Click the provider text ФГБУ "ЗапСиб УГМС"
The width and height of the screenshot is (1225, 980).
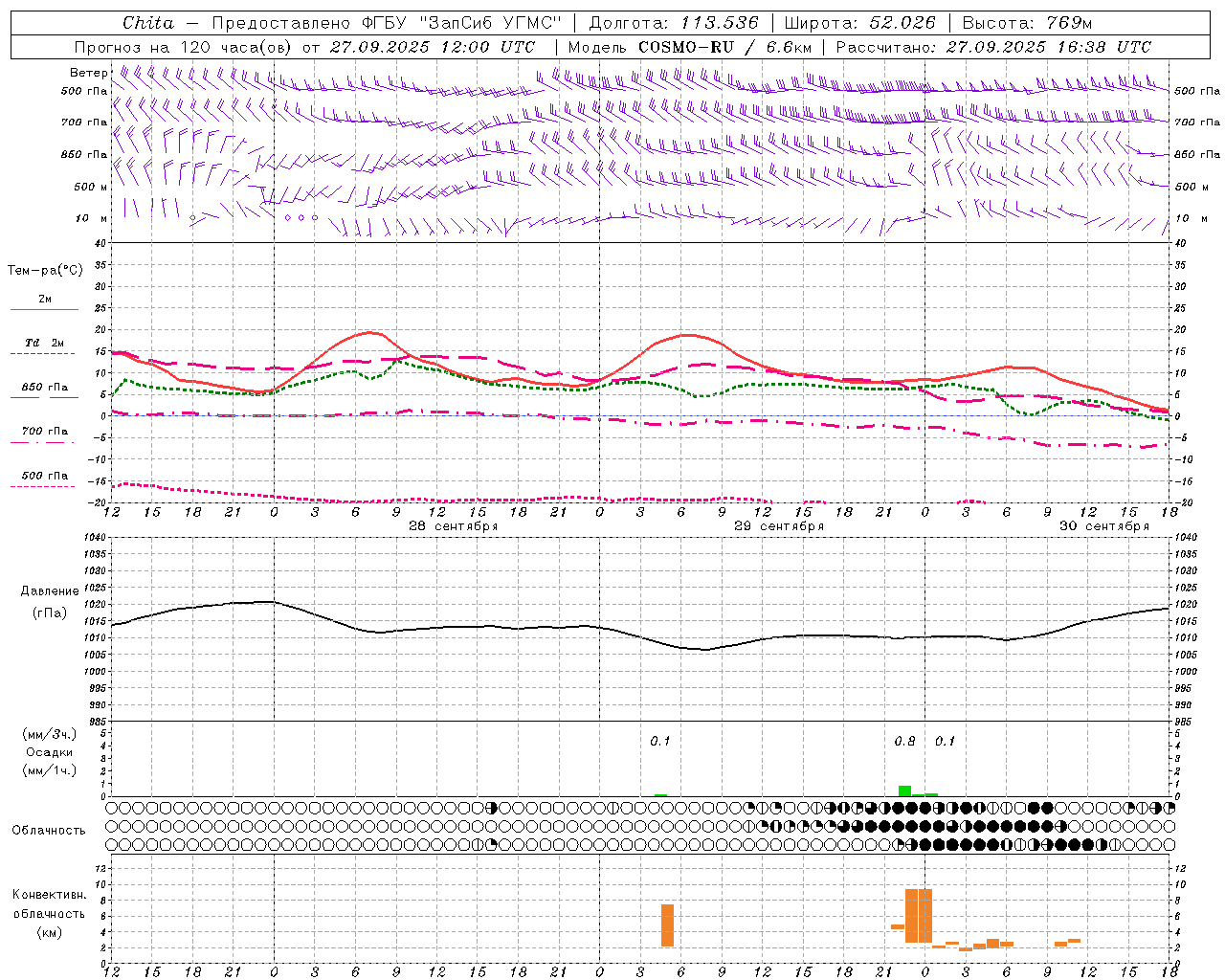tap(461, 23)
